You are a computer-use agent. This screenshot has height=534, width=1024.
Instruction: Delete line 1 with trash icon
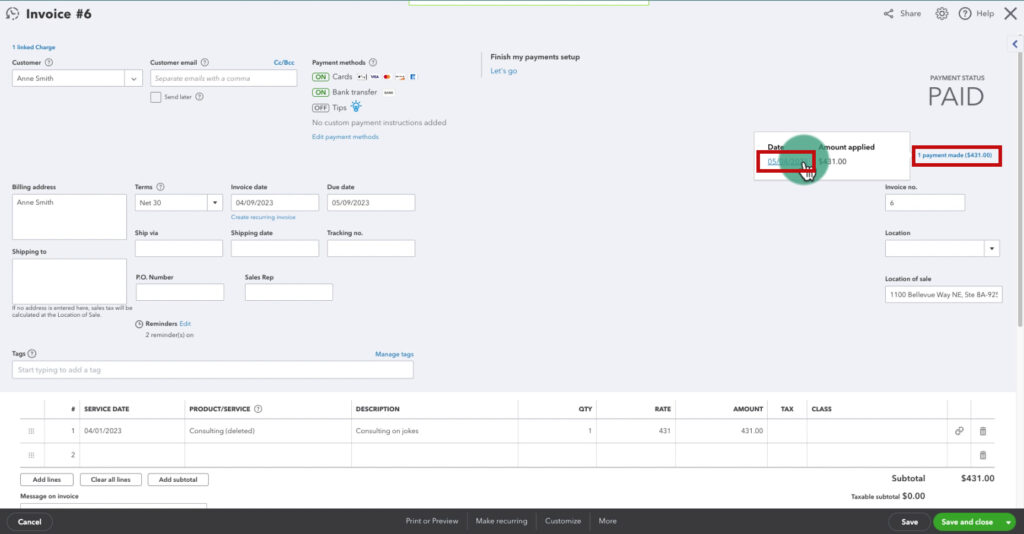pyautogui.click(x=983, y=431)
